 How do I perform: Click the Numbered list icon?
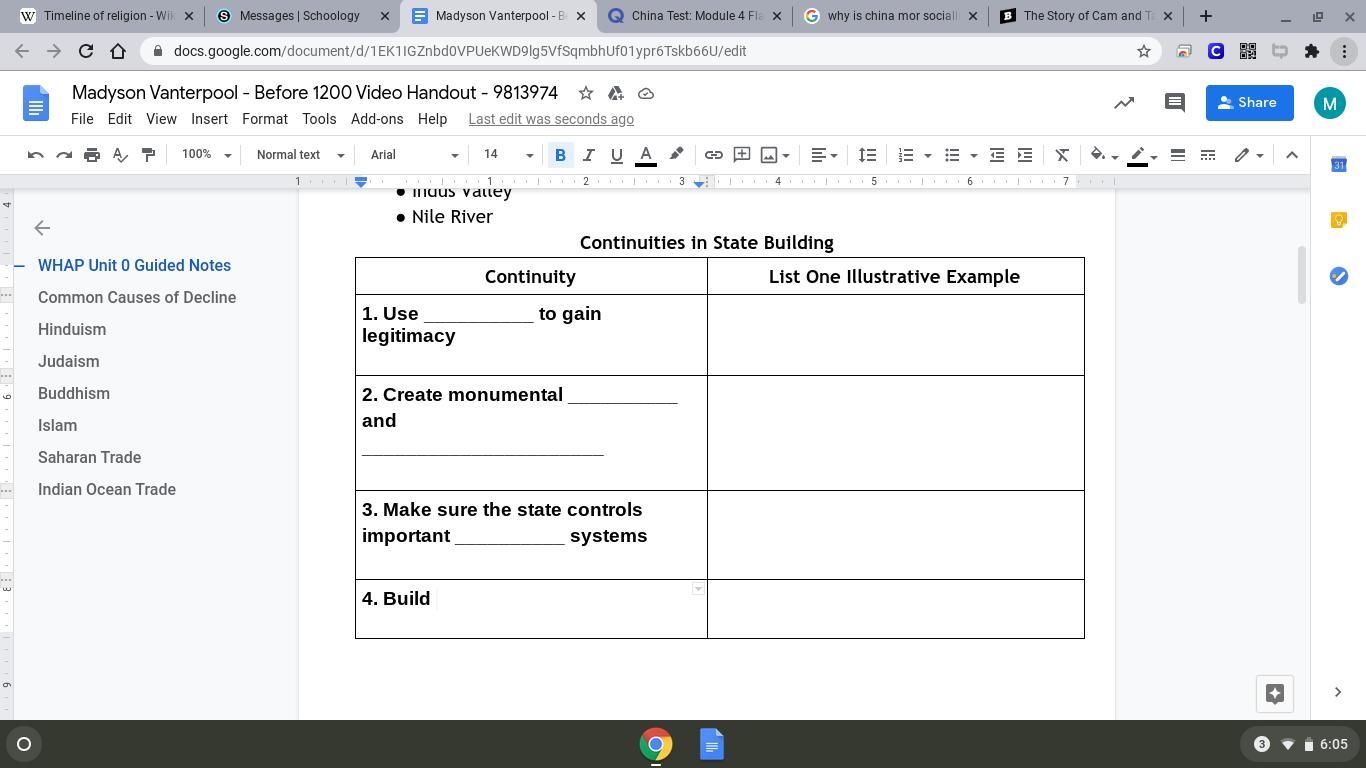tap(906, 155)
